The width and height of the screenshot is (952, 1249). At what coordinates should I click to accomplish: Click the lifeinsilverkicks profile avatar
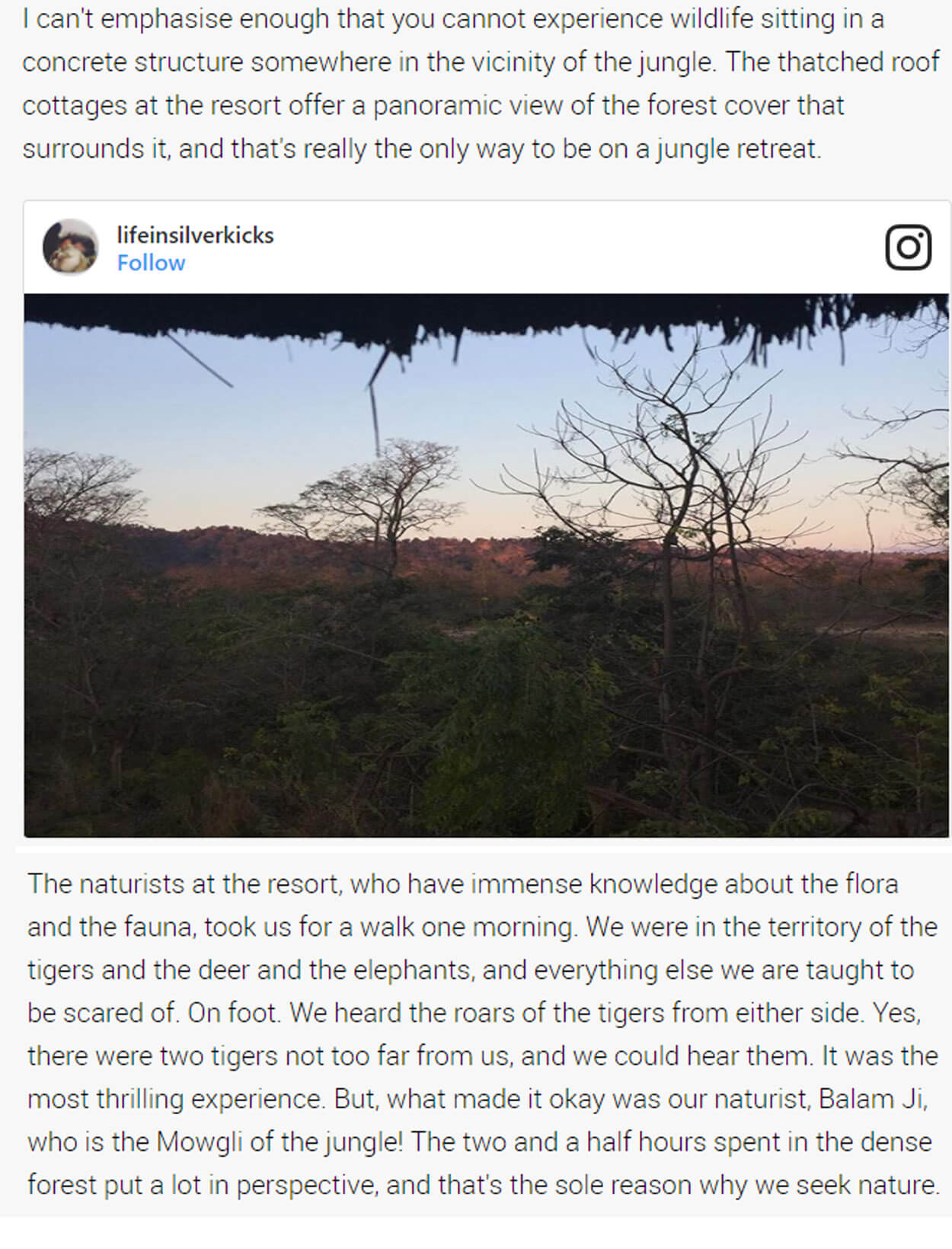click(x=70, y=247)
